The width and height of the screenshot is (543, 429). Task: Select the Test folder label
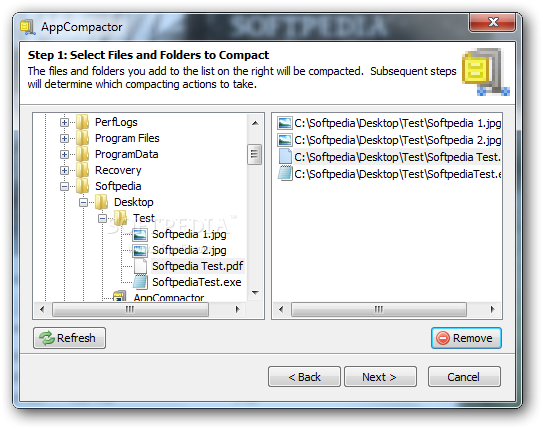point(144,218)
